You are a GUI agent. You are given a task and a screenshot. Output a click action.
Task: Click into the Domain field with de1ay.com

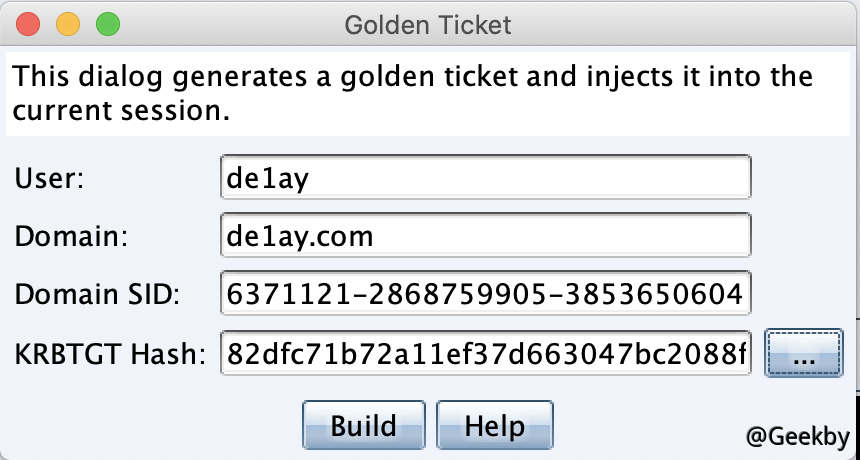[485, 236]
